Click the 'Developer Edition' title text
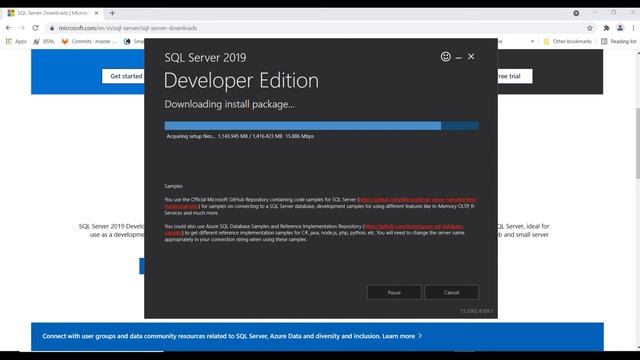 tap(241, 80)
